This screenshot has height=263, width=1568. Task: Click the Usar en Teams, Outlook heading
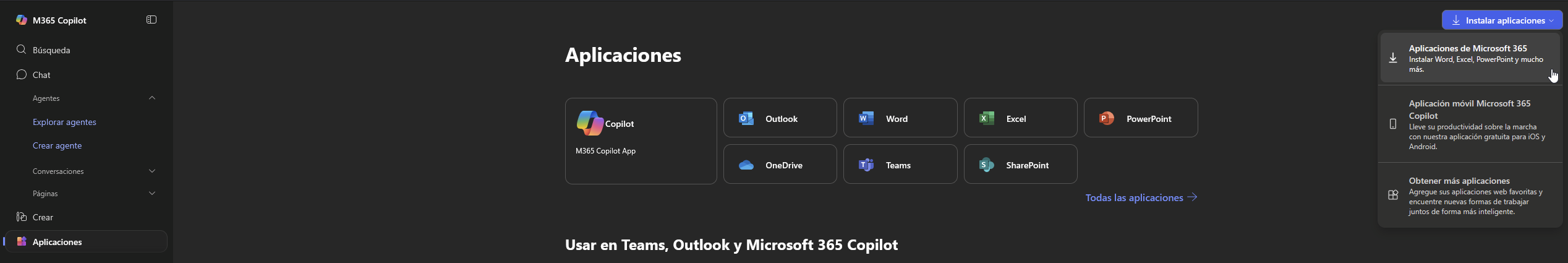click(731, 245)
